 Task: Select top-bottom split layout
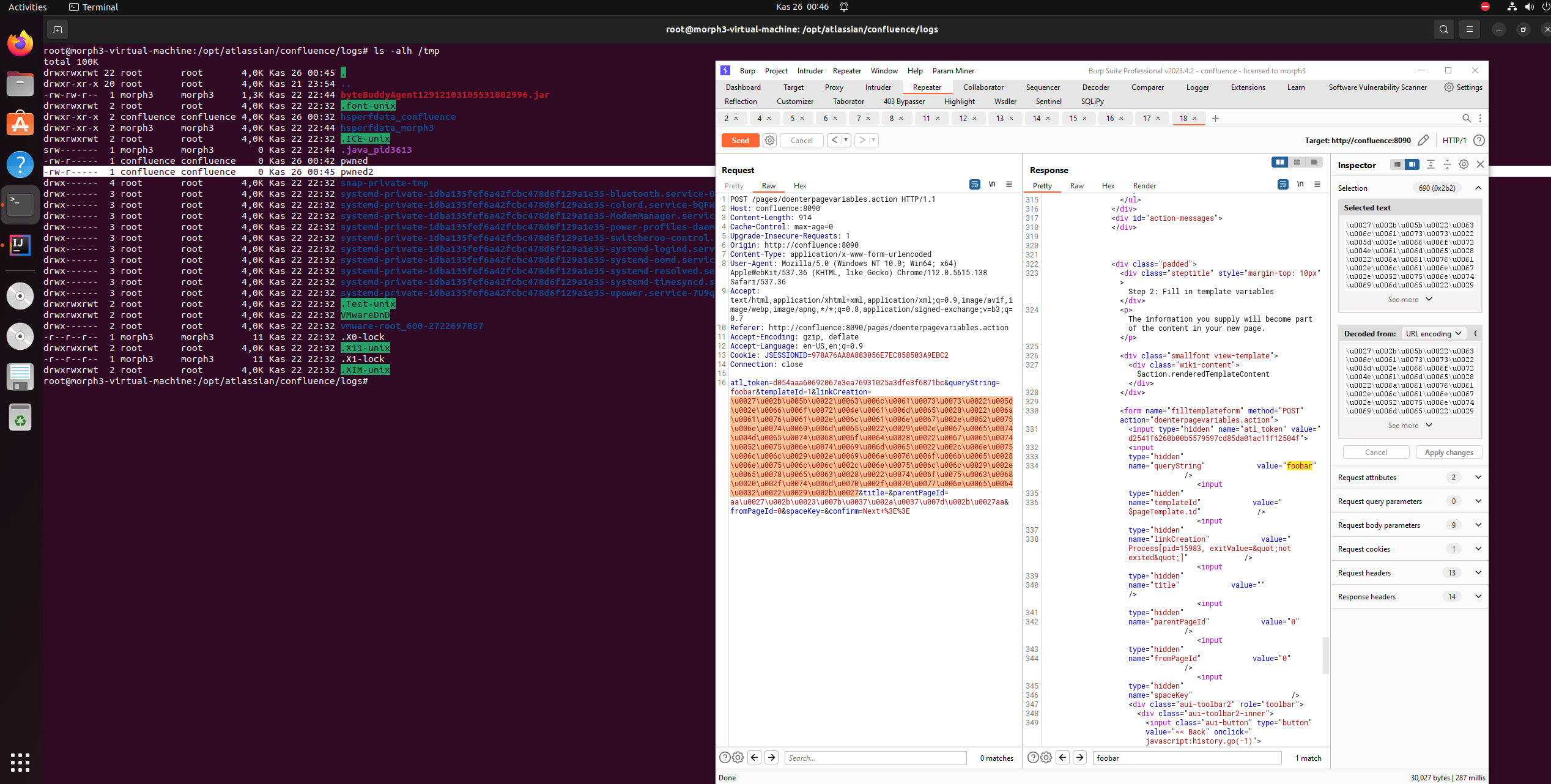coord(1297,162)
